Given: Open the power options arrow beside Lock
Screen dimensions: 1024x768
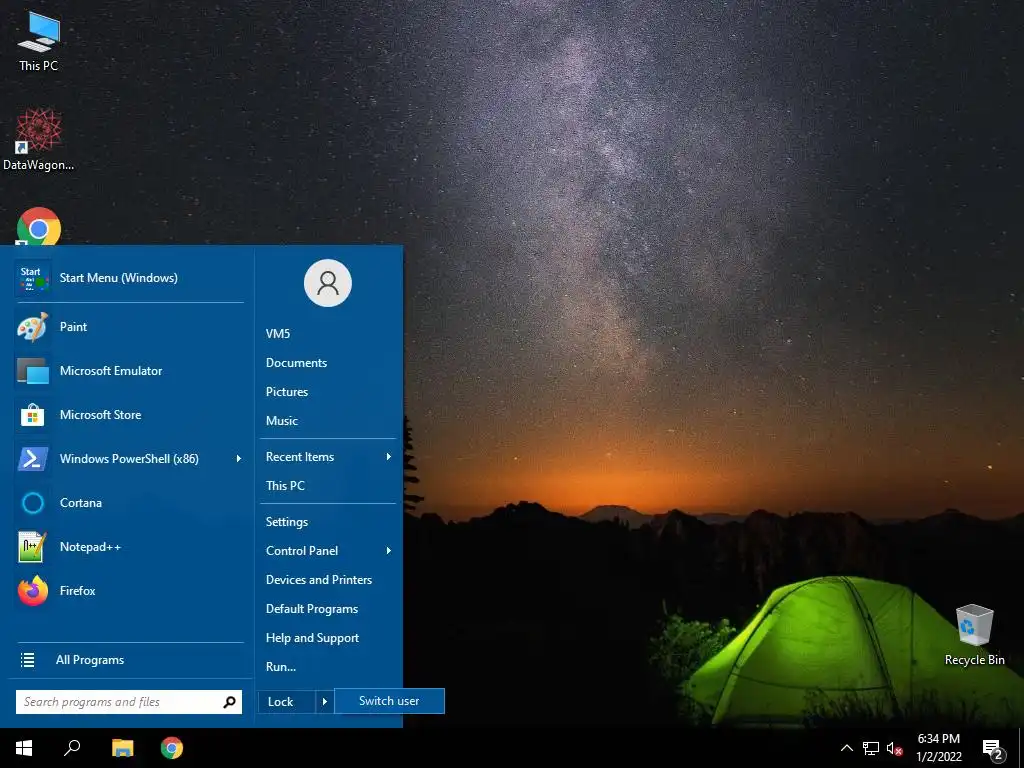Looking at the screenshot, I should click(x=325, y=702).
